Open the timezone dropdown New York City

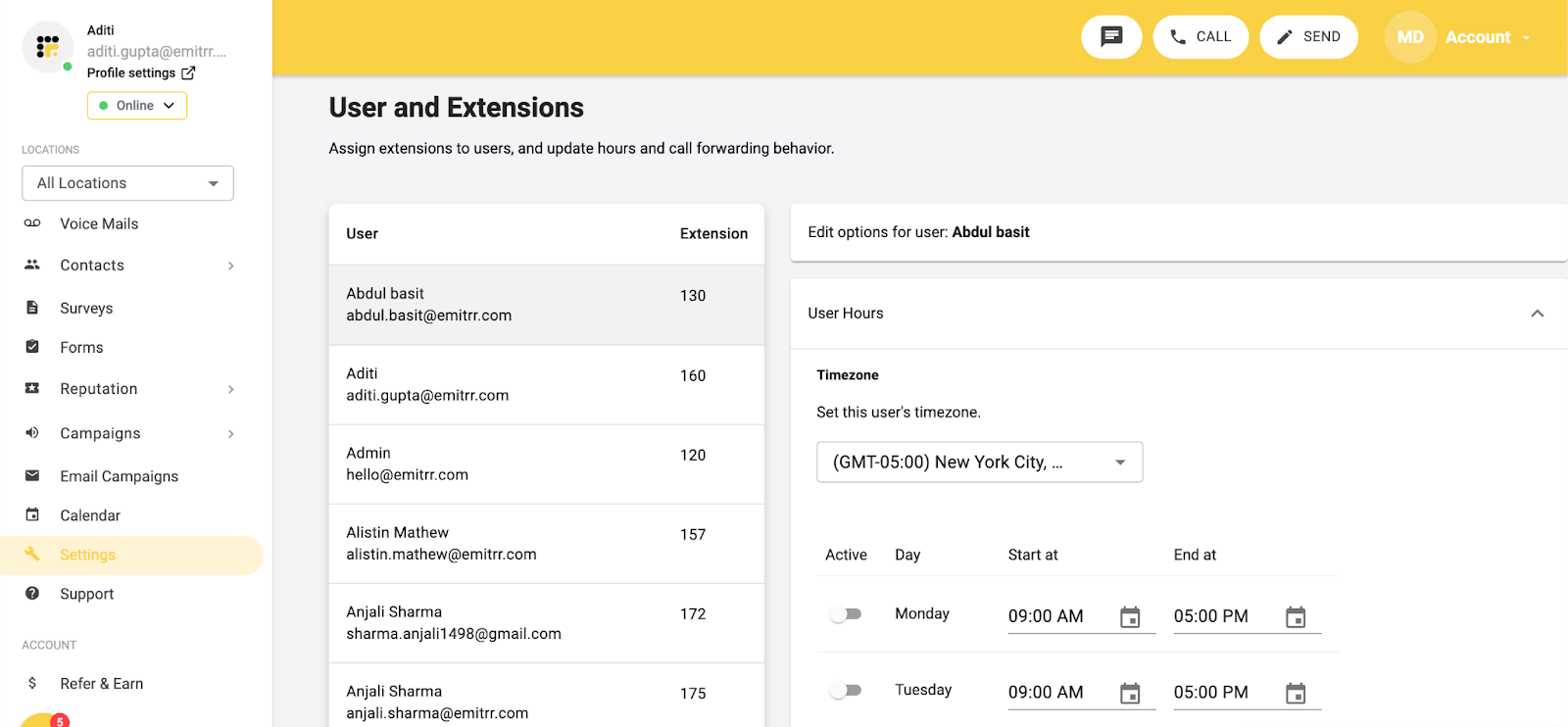tap(980, 462)
